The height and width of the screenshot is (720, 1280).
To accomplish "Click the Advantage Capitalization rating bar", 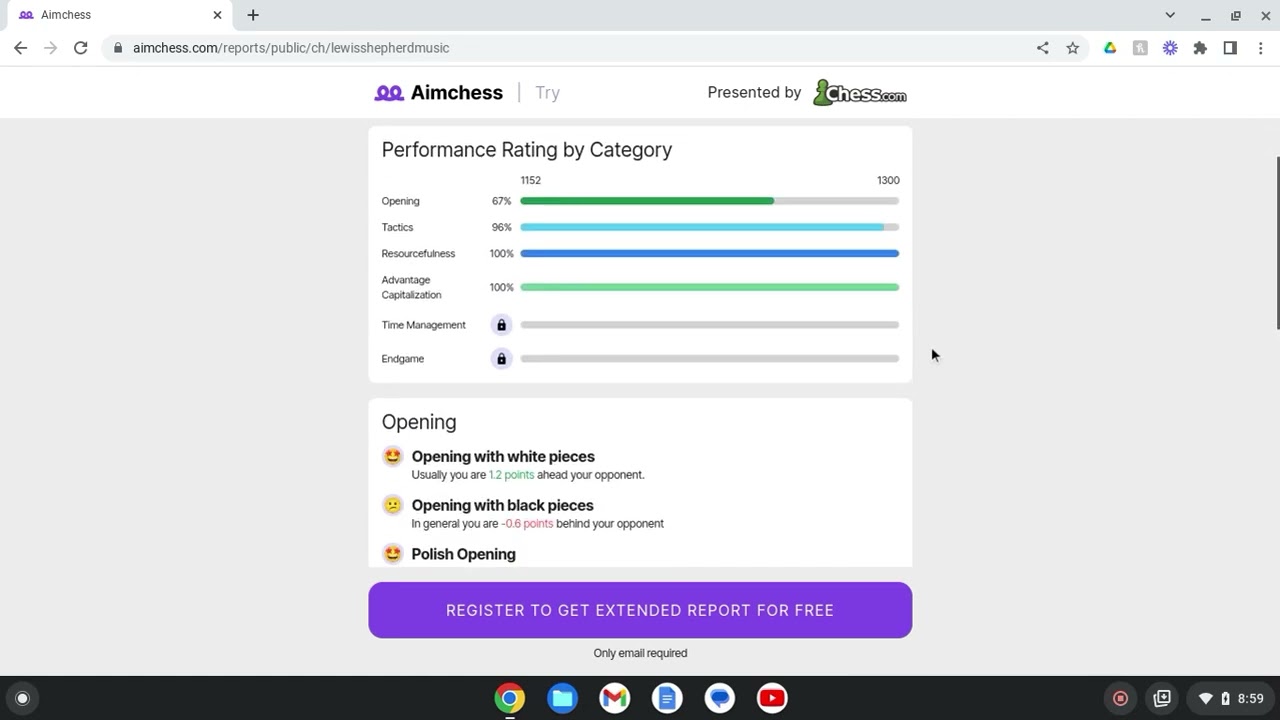I will pos(709,287).
